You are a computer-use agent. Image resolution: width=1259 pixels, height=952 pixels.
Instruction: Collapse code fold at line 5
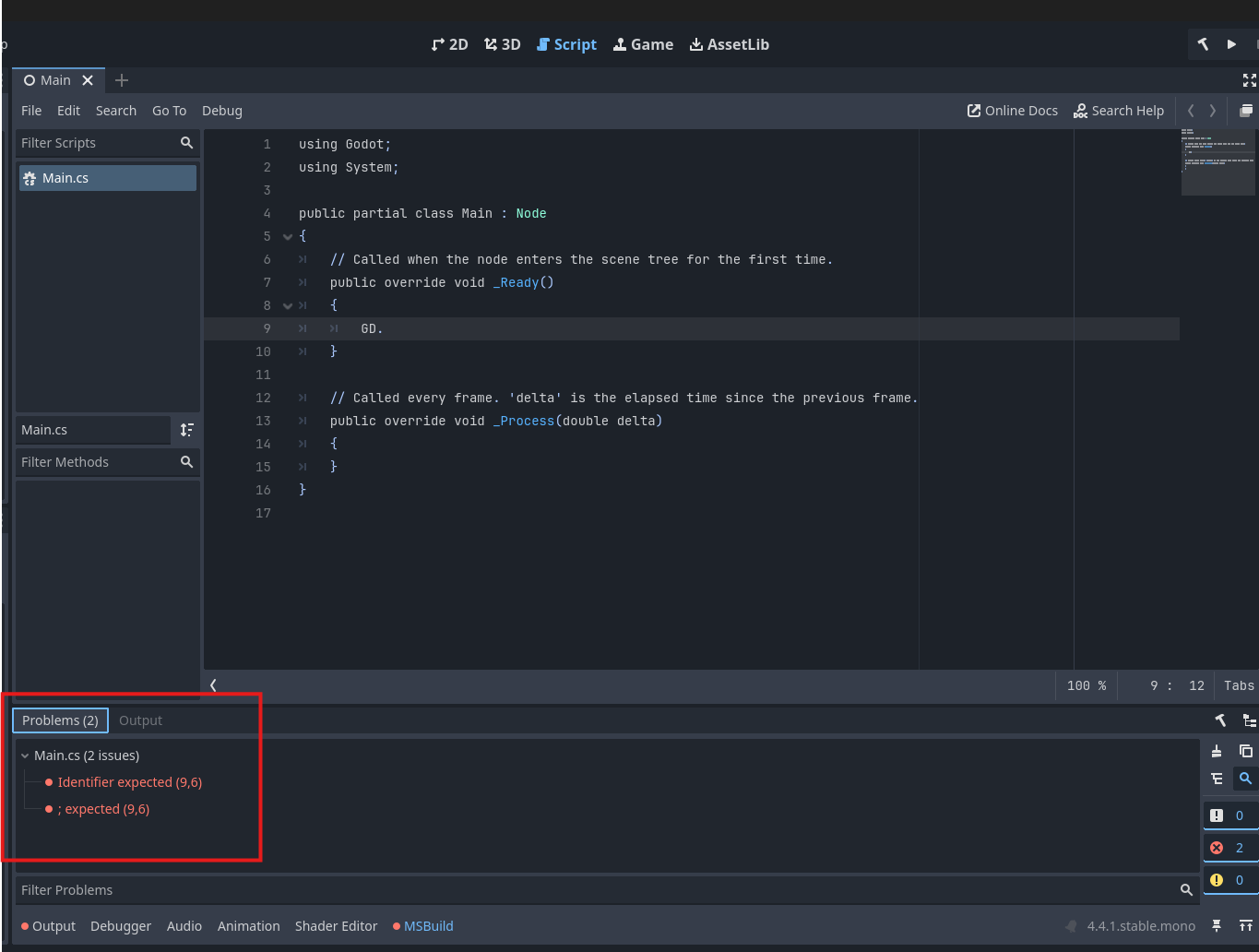point(288,237)
